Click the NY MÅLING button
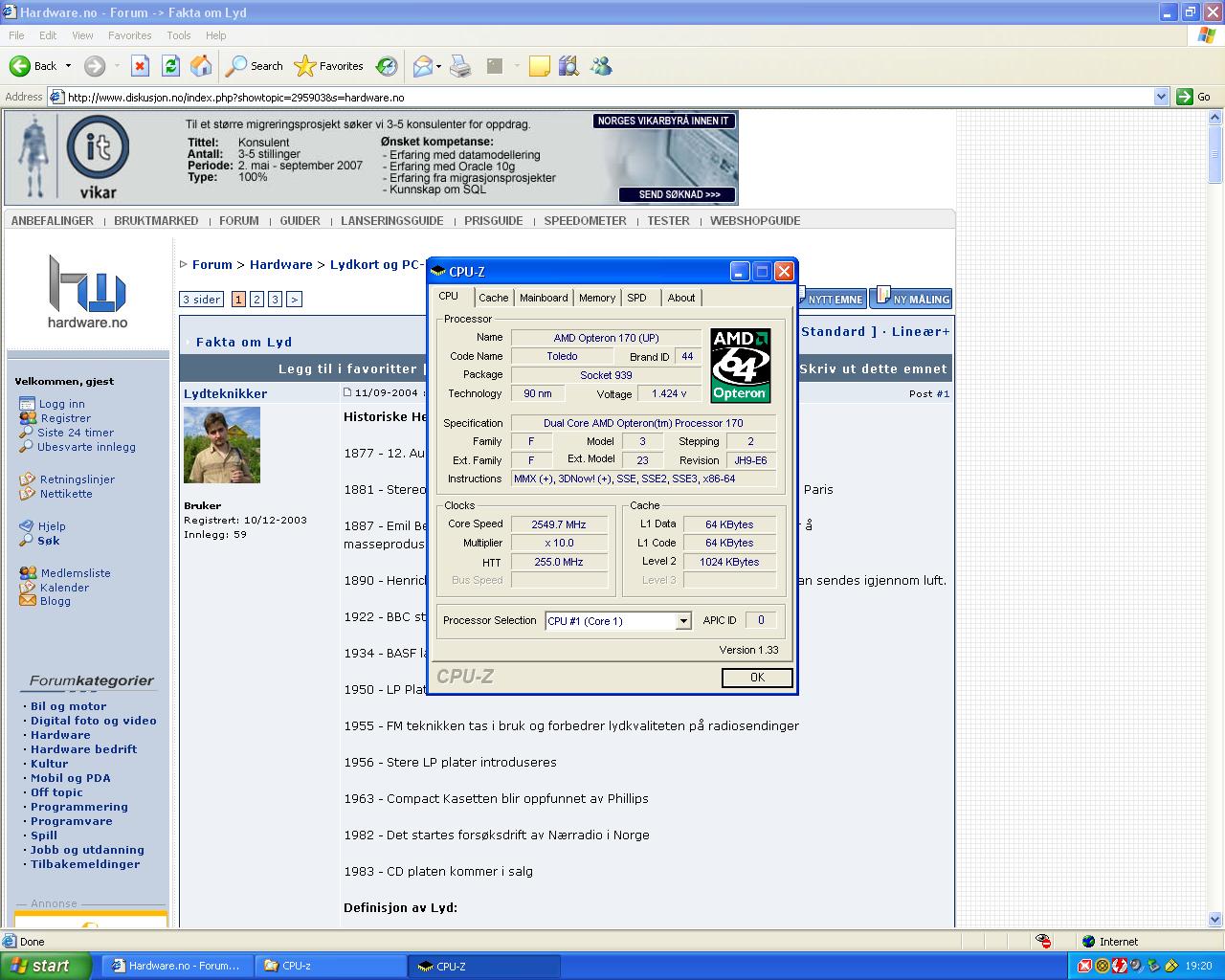This screenshot has width=1225, height=980. [911, 298]
